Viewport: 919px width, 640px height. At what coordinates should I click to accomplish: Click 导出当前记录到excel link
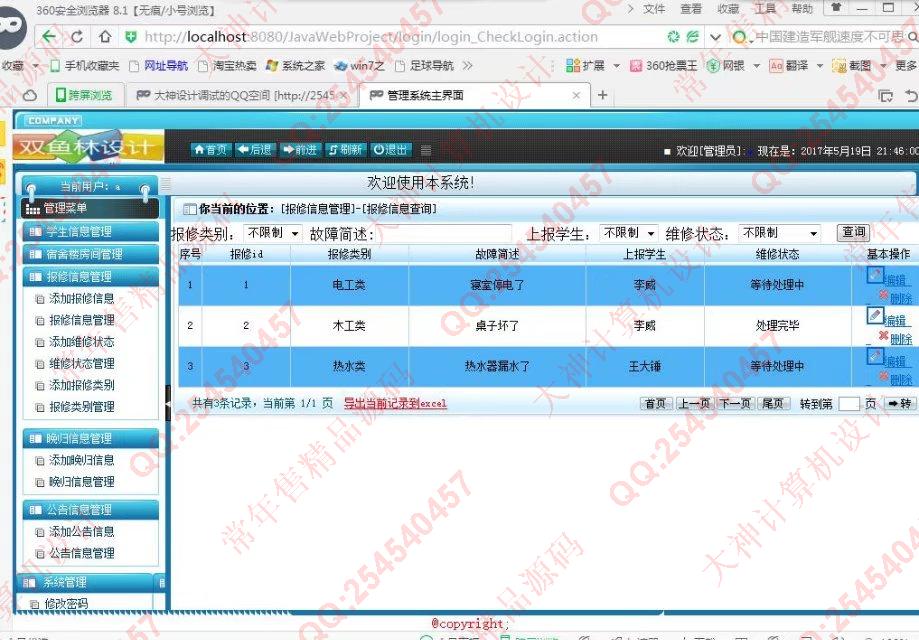tap(395, 404)
